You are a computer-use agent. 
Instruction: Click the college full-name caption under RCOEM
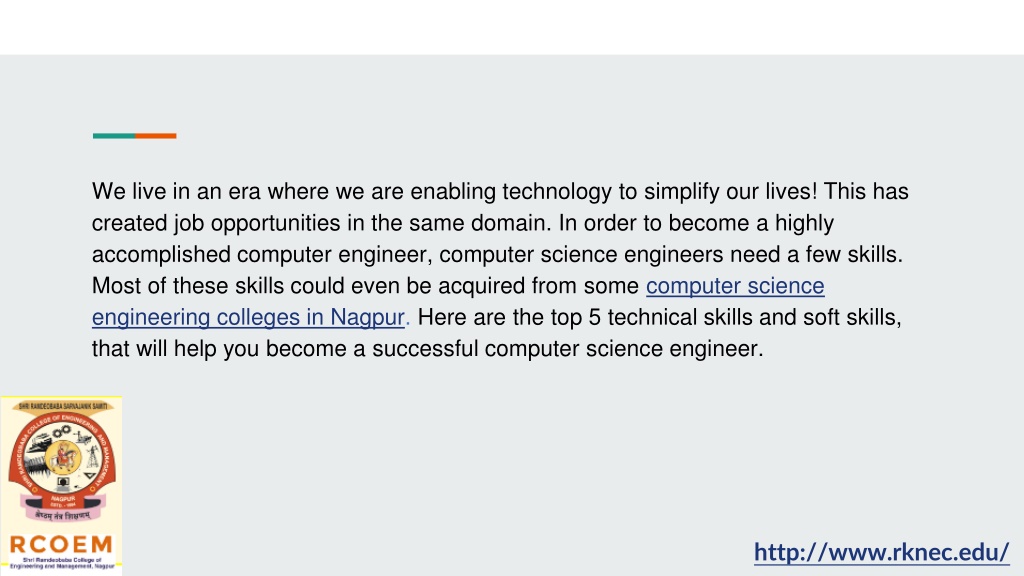[61, 563]
